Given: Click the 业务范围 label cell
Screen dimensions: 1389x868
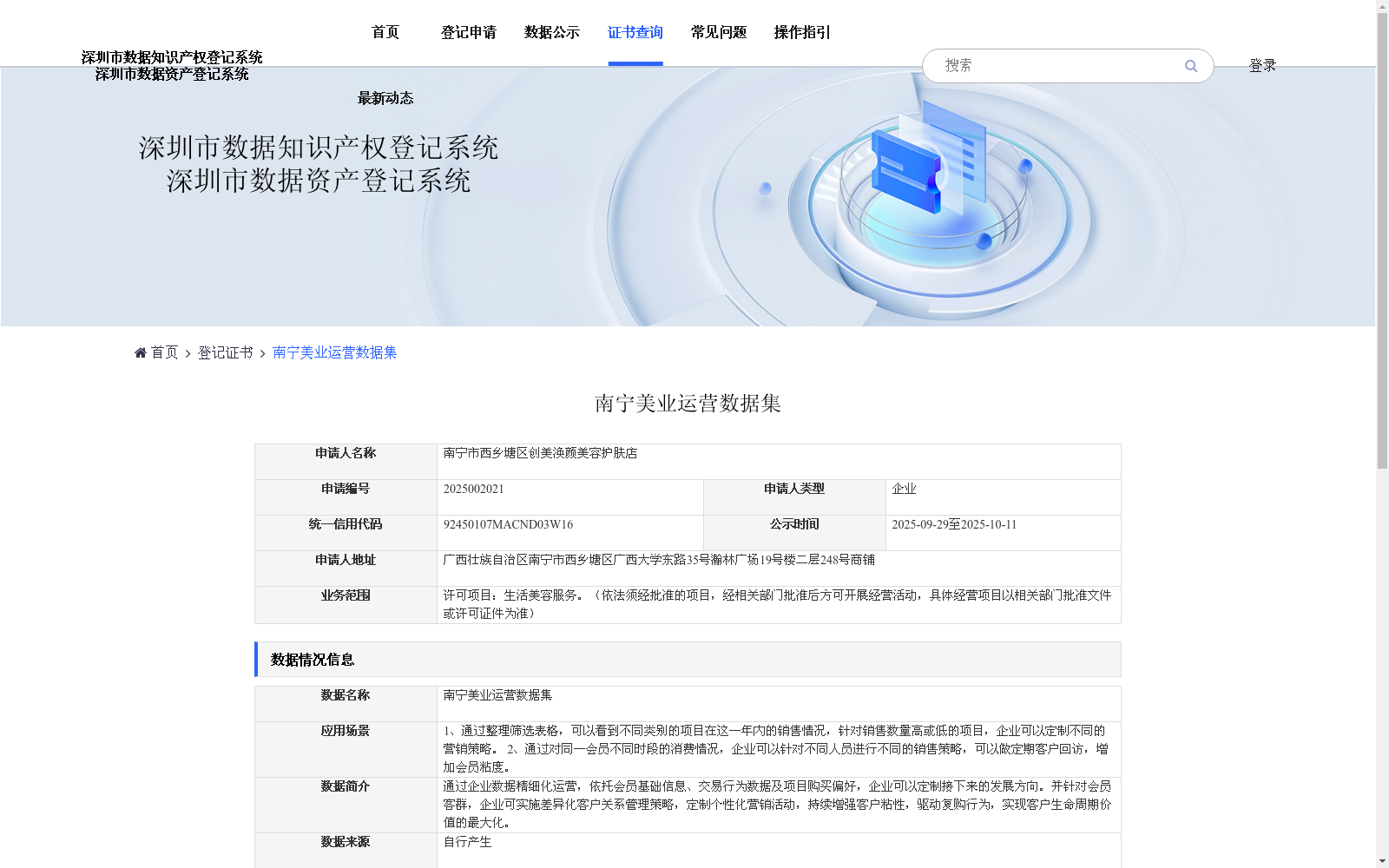Looking at the screenshot, I should click(x=346, y=605).
